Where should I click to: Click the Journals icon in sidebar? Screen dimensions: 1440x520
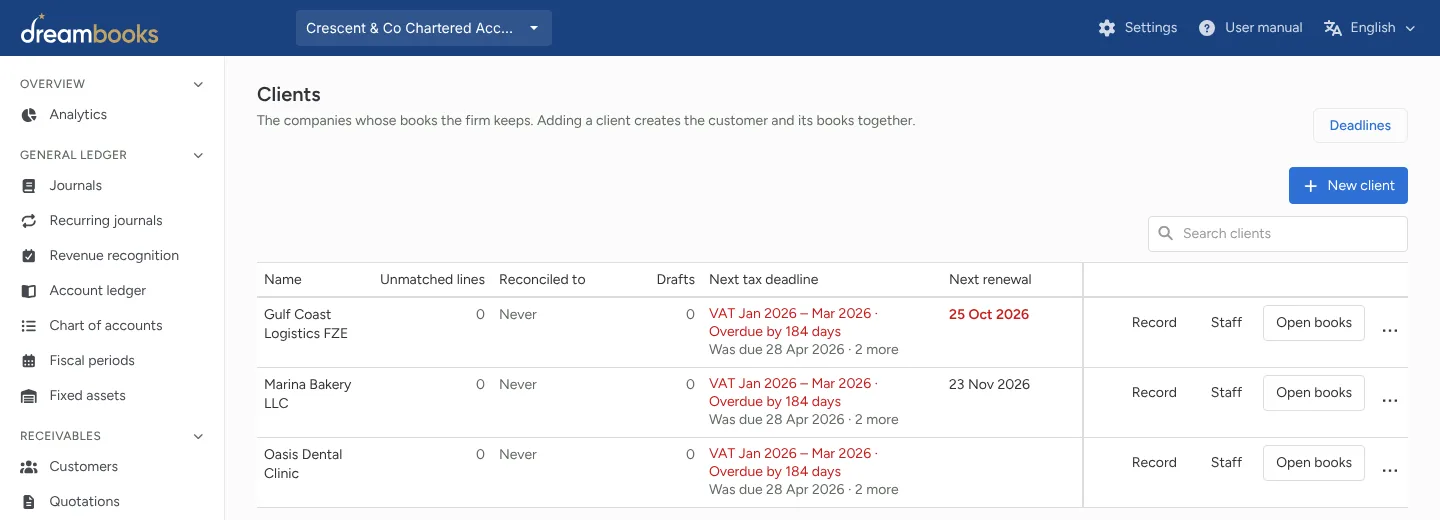[29, 186]
